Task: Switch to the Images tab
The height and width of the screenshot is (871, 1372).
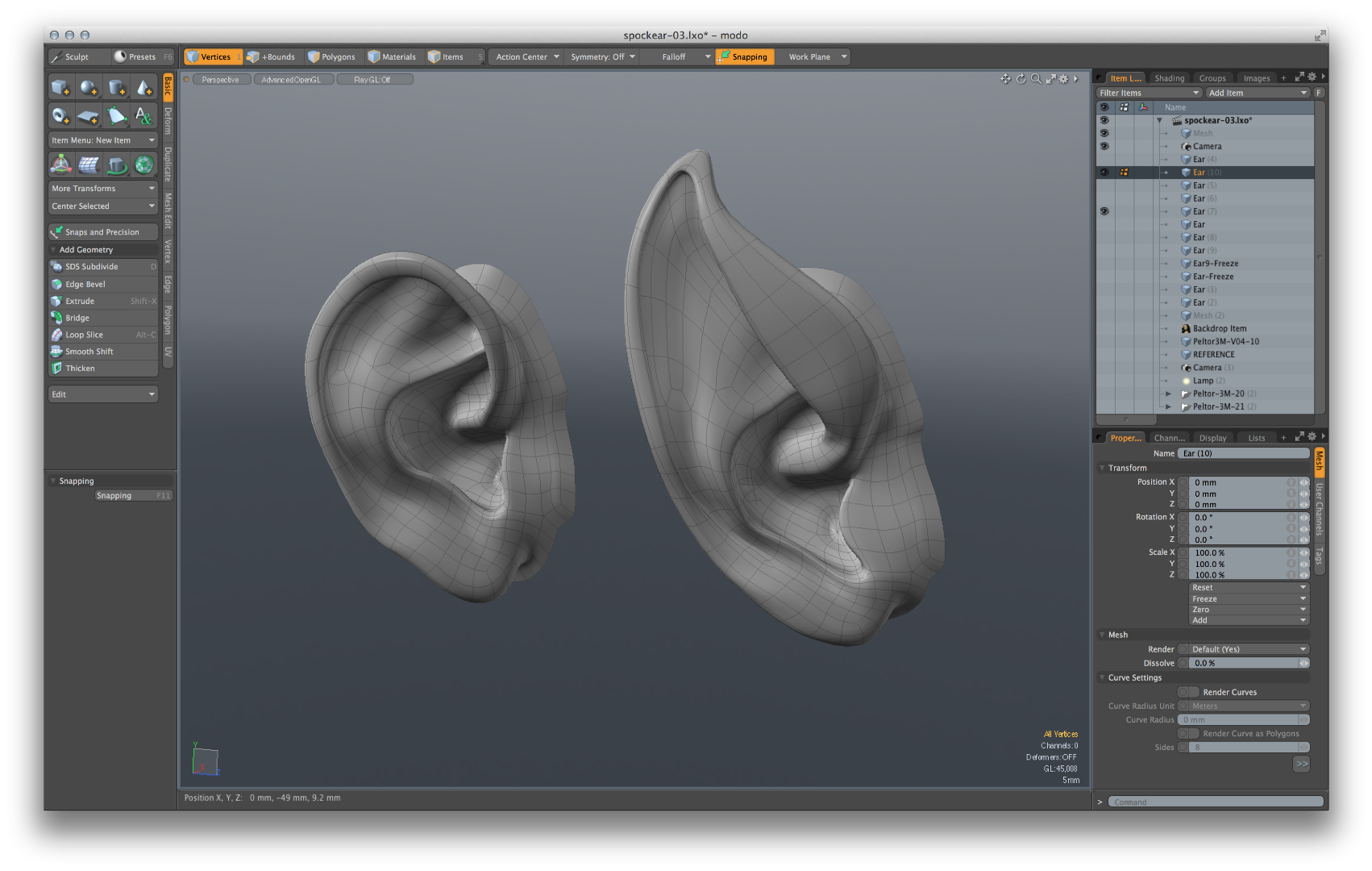Action: tap(1256, 78)
